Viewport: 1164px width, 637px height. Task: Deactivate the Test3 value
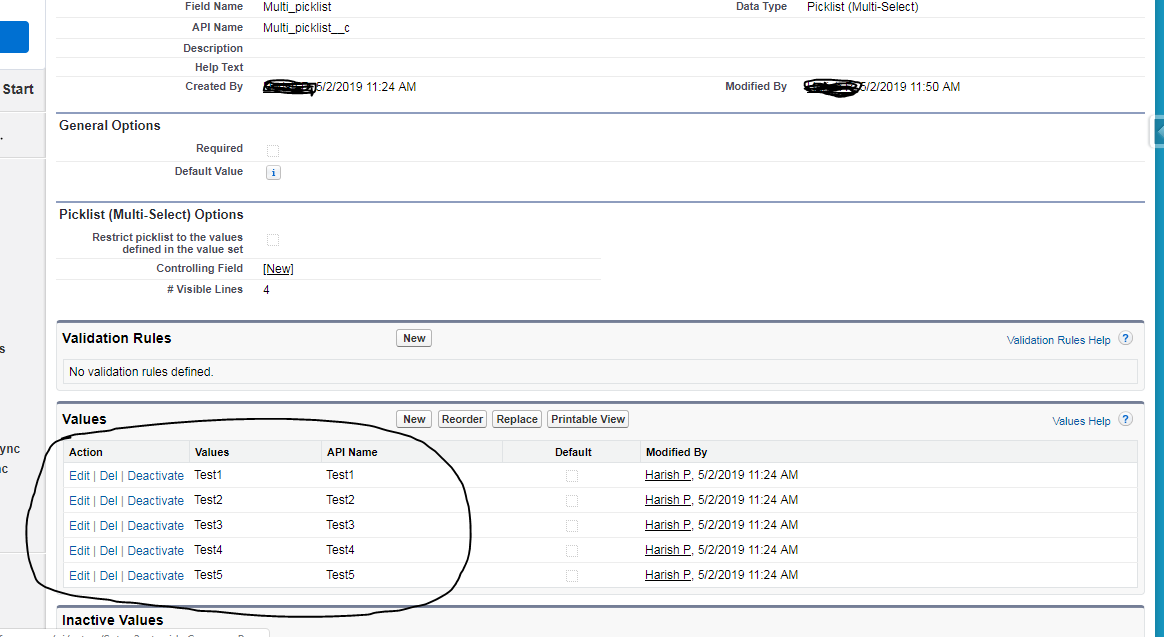(x=155, y=526)
